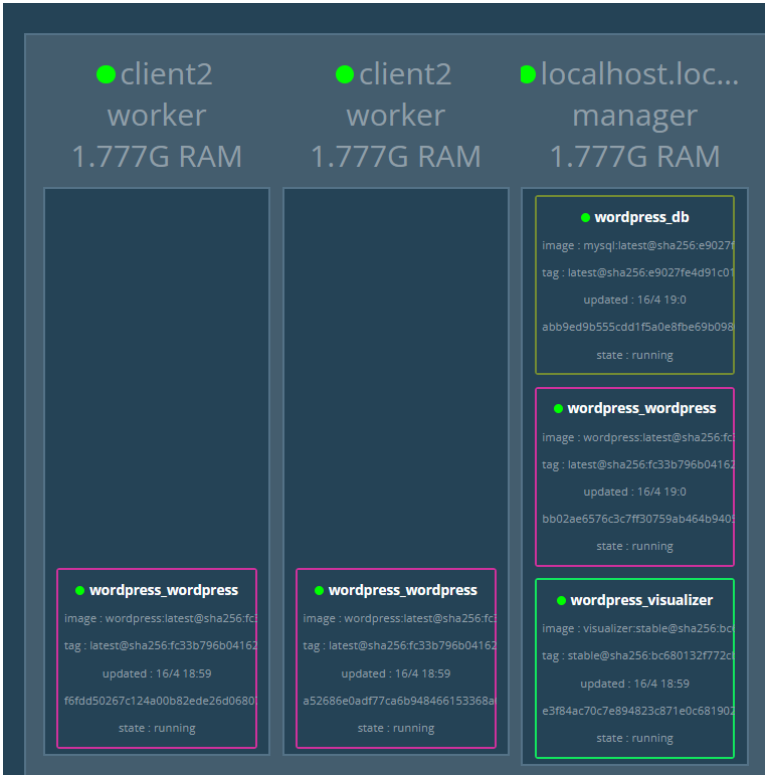Click the green dot next to wordpress_visualizer
The width and height of the screenshot is (767, 776).
561,601
